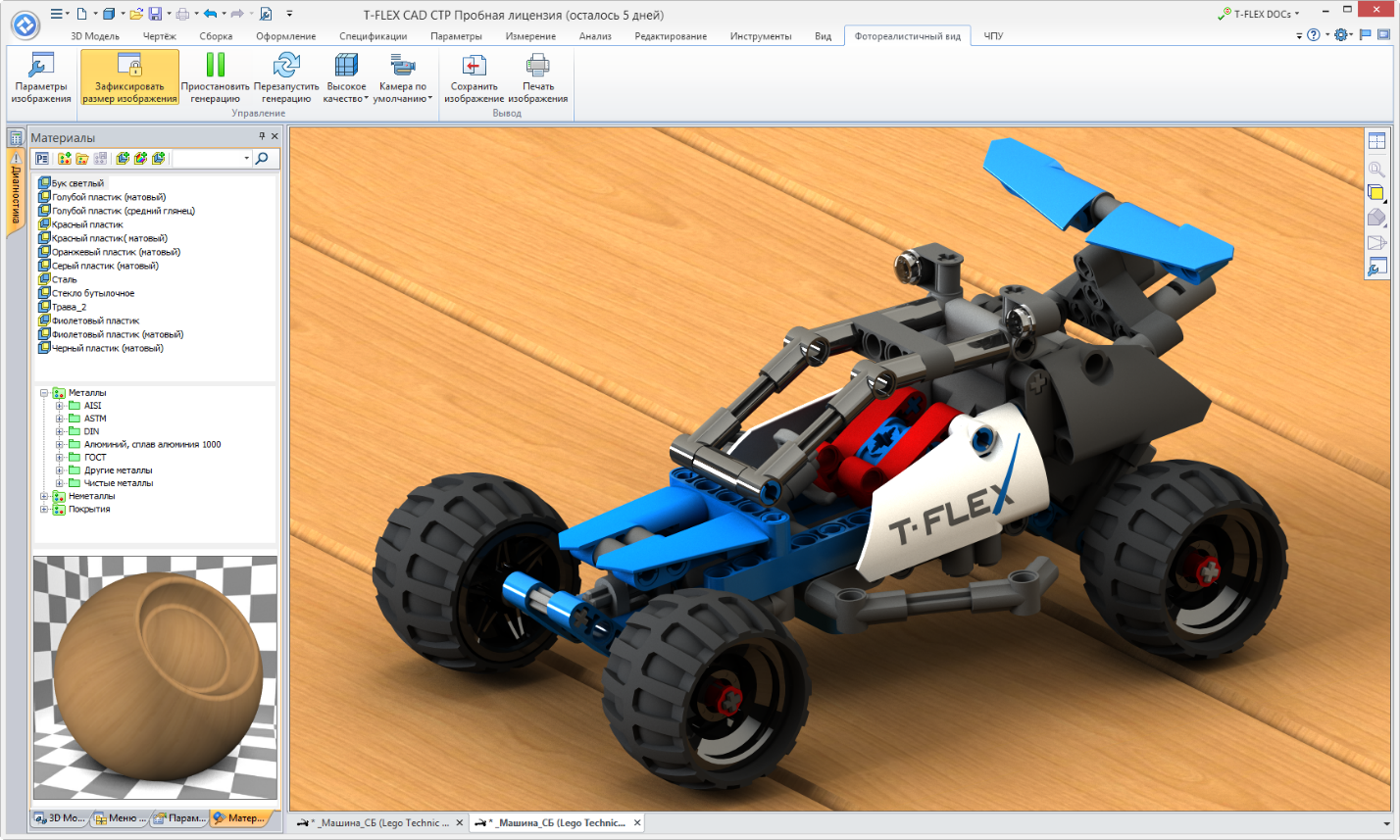Toggle Зафиксировать размер изображения

click(130, 77)
